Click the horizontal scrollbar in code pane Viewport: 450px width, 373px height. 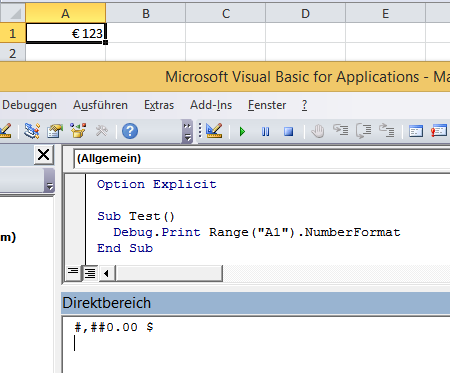[169, 274]
